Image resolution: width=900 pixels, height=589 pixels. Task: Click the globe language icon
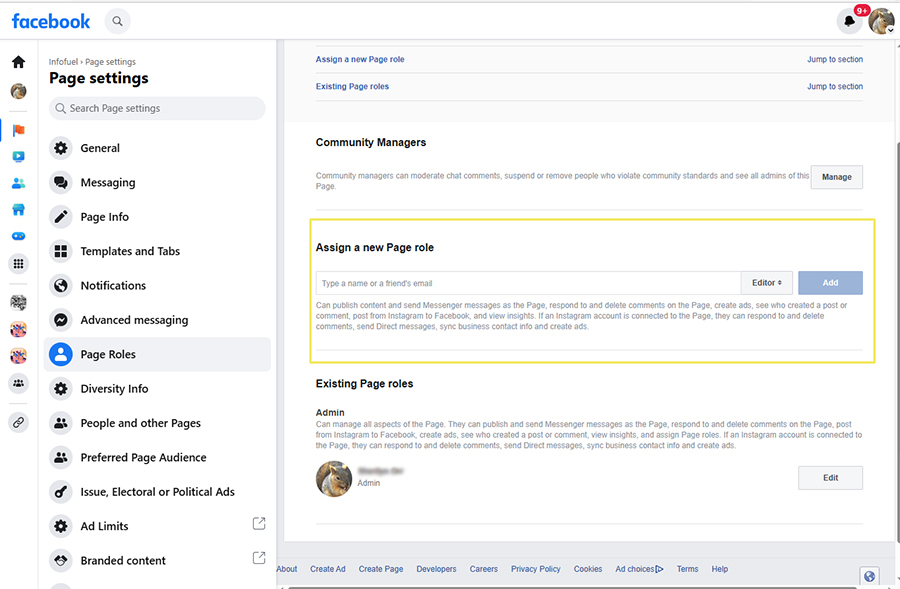(869, 576)
